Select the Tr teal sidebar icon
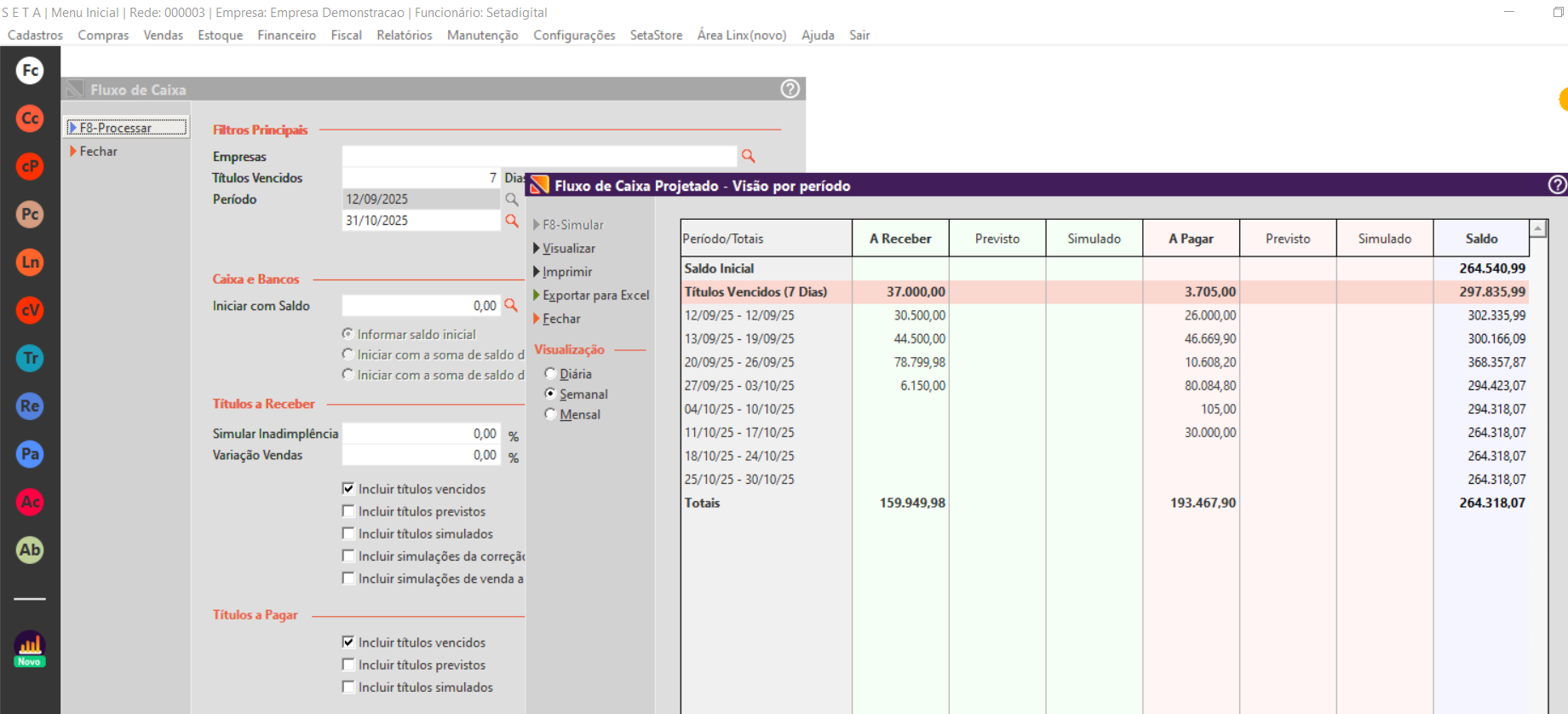Viewport: 1568px width, 714px height. pos(30,359)
